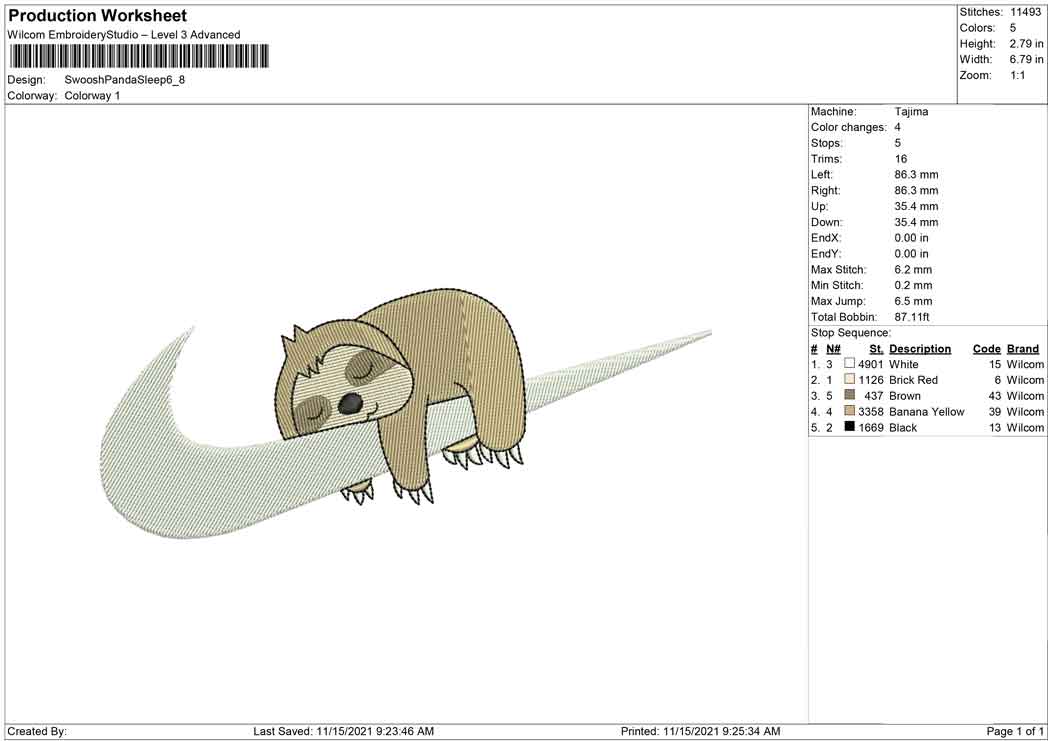
Task: Click the Page 1 of 1 footer text
Action: tap(1015, 731)
